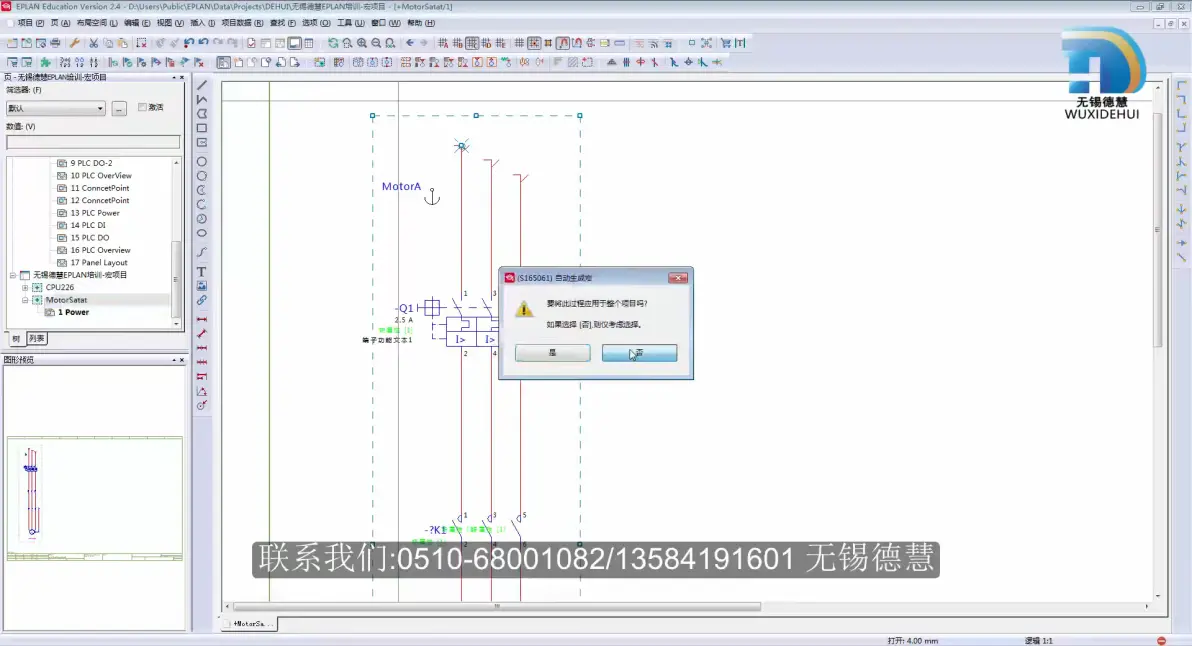The width and height of the screenshot is (1192, 646).
Task: Open the 帮助 (H) menu
Action: [420, 23]
